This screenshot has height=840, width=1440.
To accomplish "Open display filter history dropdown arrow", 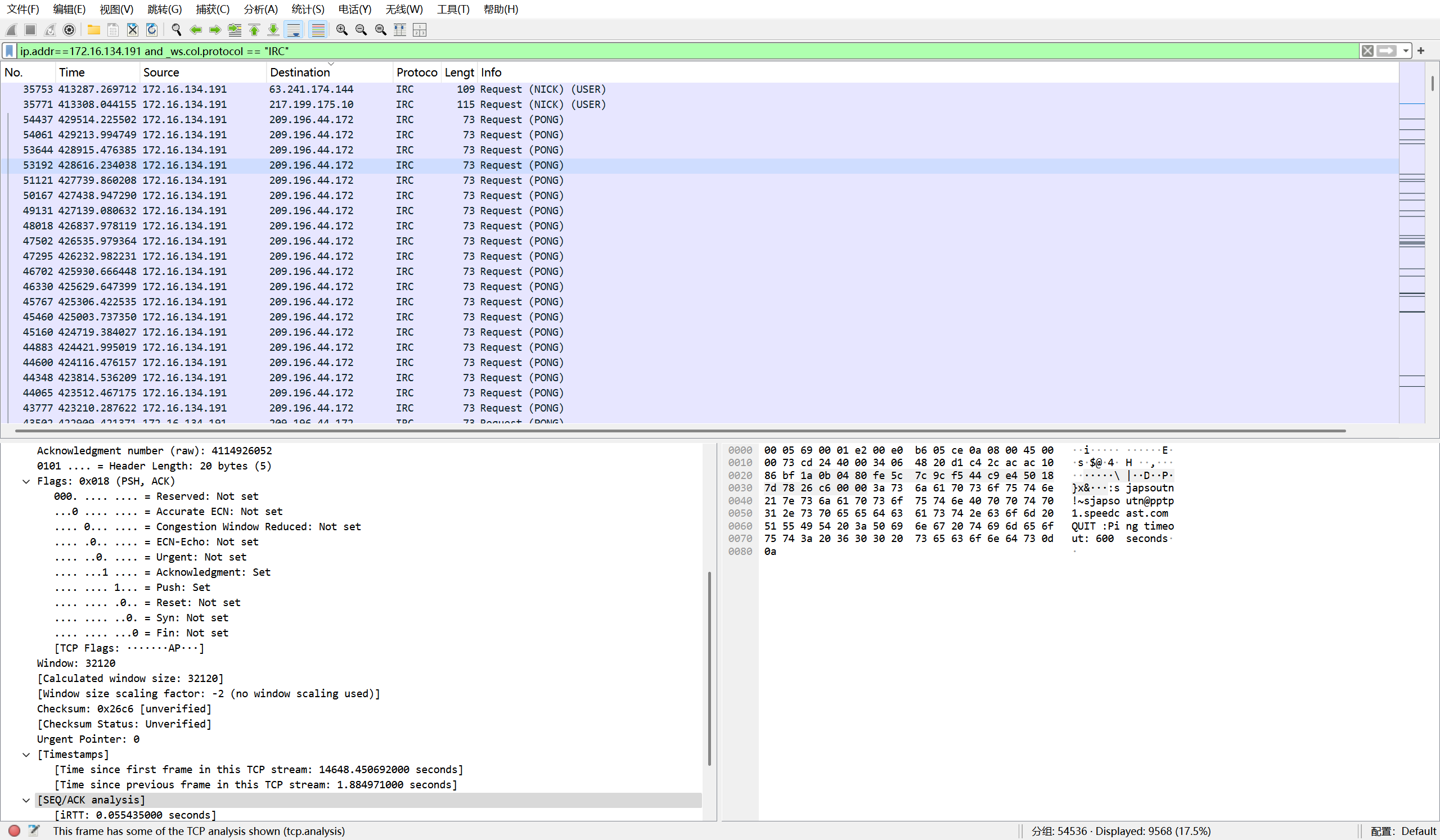I will pyautogui.click(x=1405, y=51).
